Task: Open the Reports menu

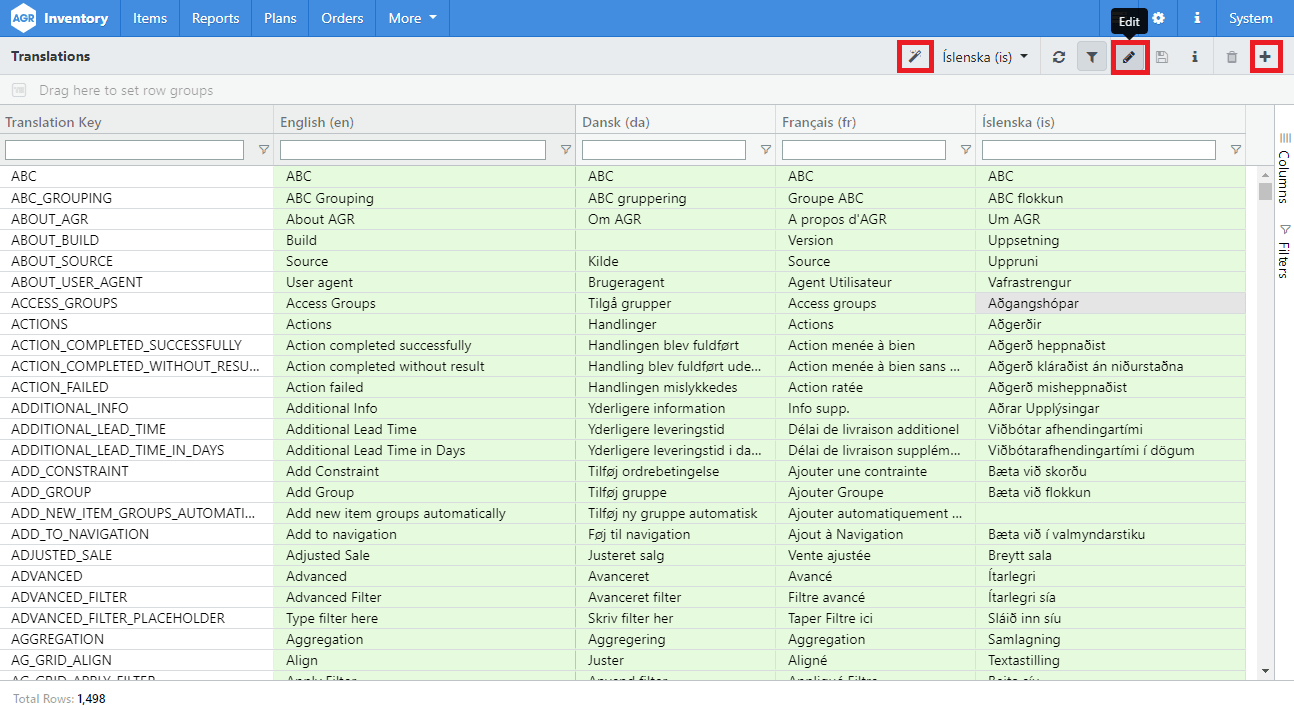Action: [x=215, y=18]
